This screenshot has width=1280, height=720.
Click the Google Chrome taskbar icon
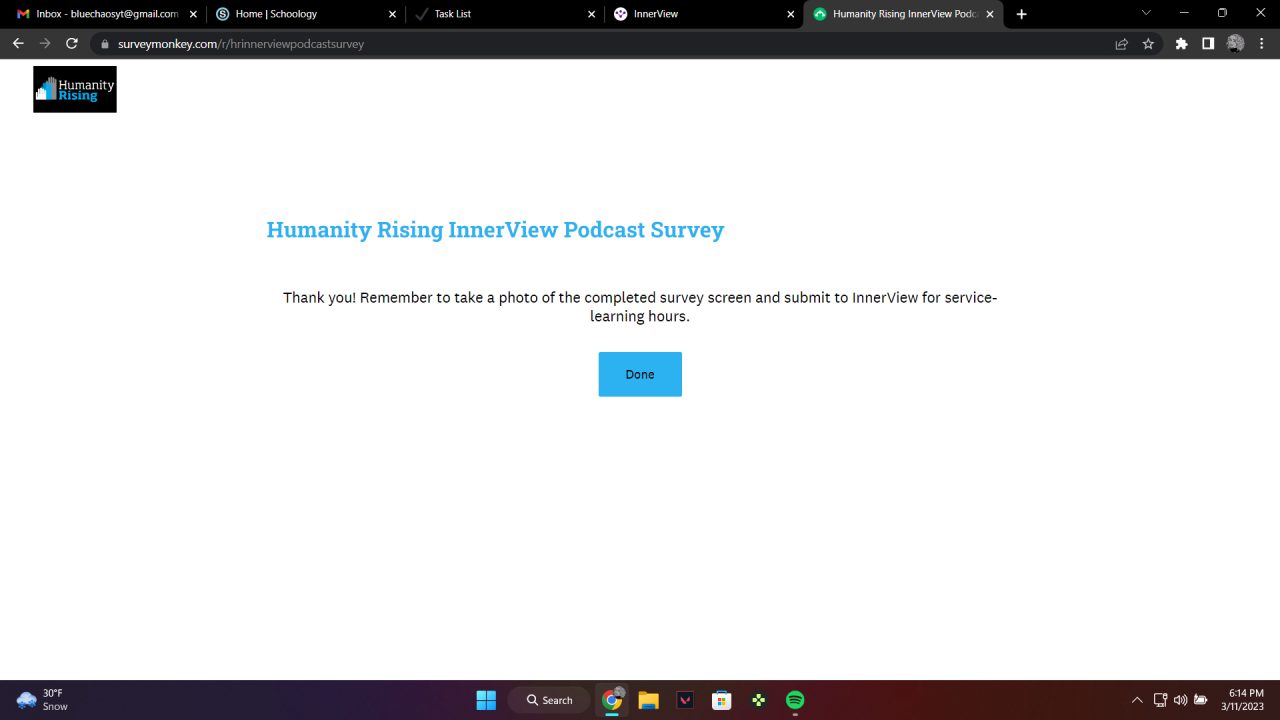[x=612, y=700]
